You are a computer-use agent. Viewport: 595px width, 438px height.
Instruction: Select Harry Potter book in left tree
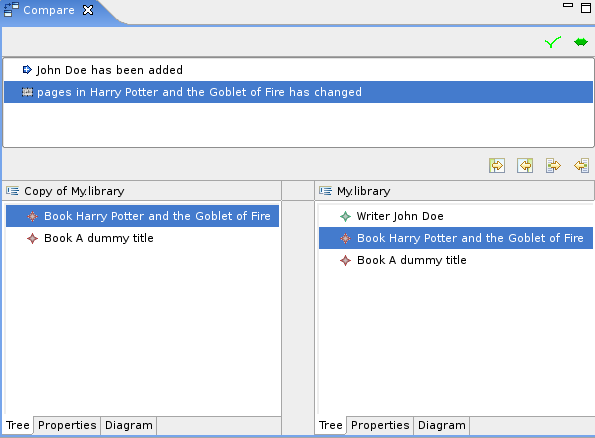pyautogui.click(x=142, y=216)
